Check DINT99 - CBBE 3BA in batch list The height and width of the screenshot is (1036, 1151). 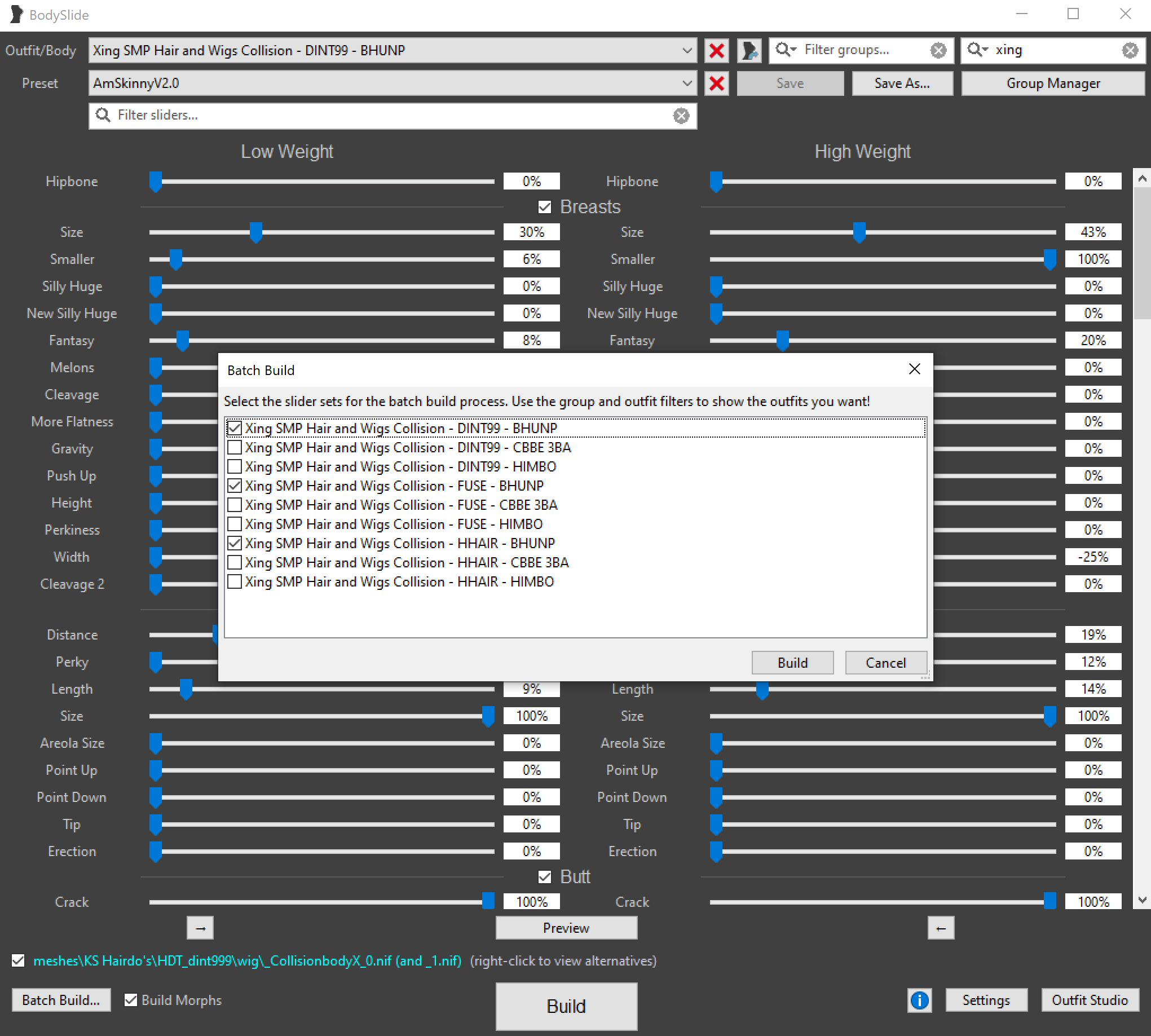coord(235,447)
